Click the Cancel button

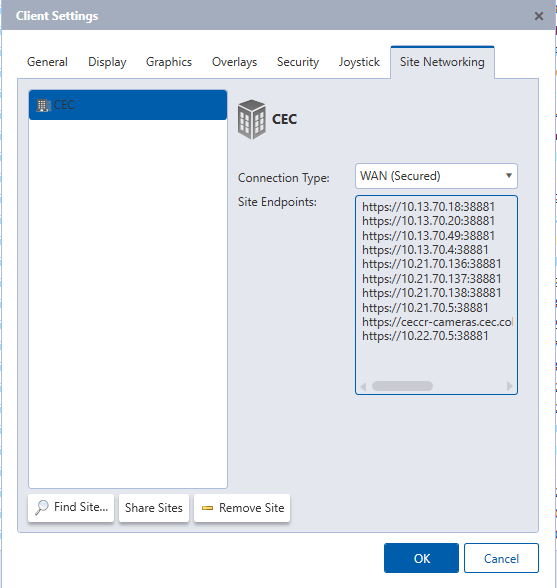501,558
